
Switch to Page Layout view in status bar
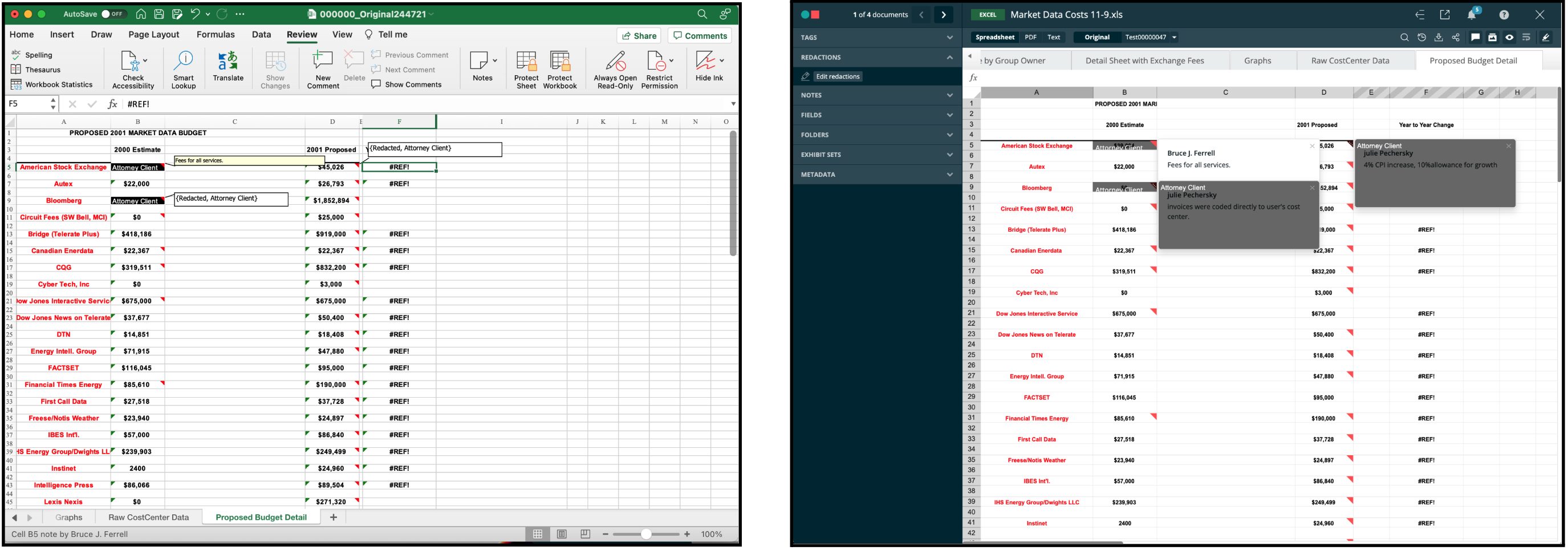(561, 535)
